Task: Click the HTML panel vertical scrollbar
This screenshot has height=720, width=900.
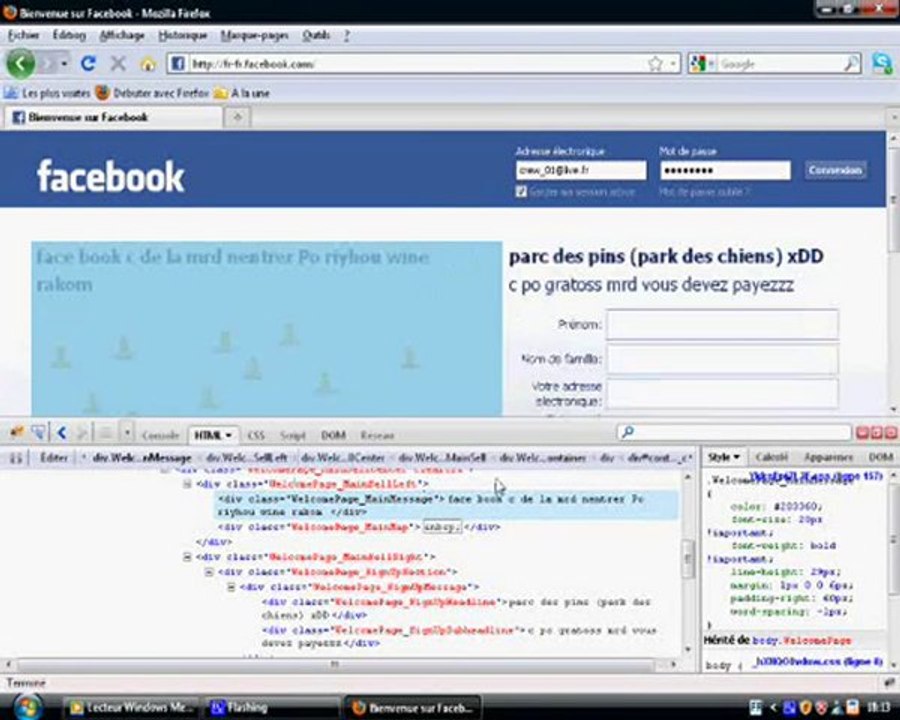Action: click(x=688, y=560)
